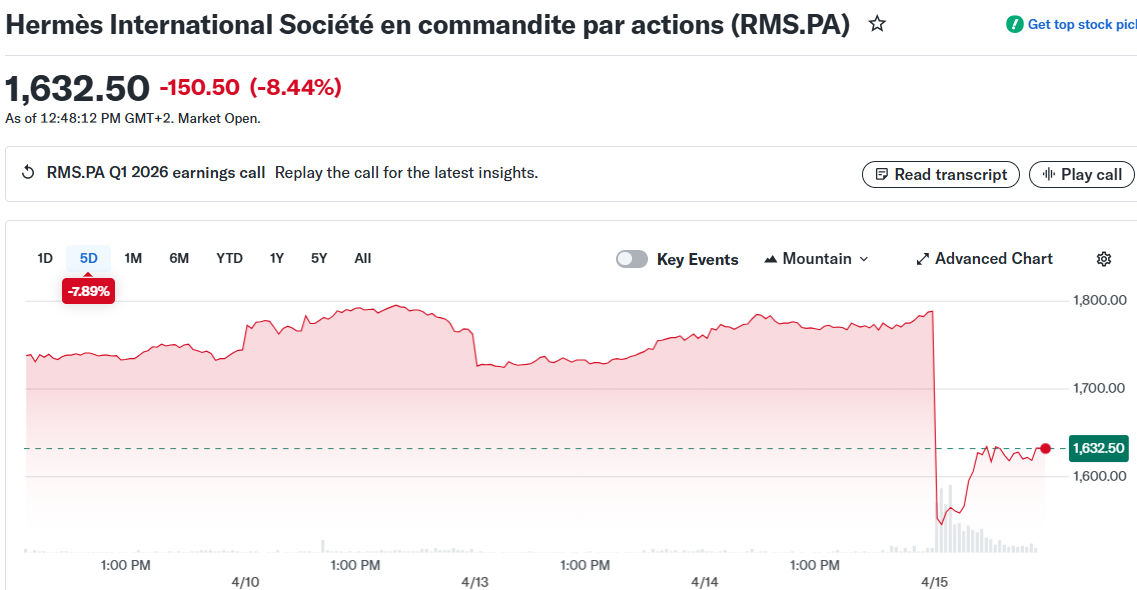Select the YTD time range tab

pyautogui.click(x=229, y=258)
